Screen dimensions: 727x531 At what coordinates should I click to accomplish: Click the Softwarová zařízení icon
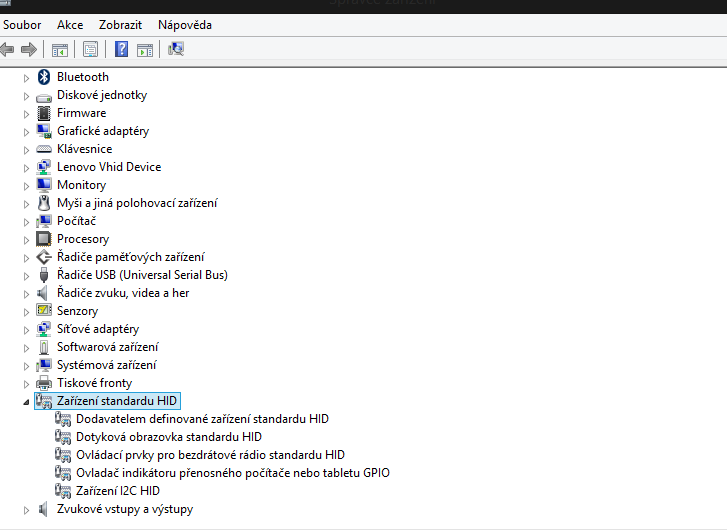click(x=44, y=347)
